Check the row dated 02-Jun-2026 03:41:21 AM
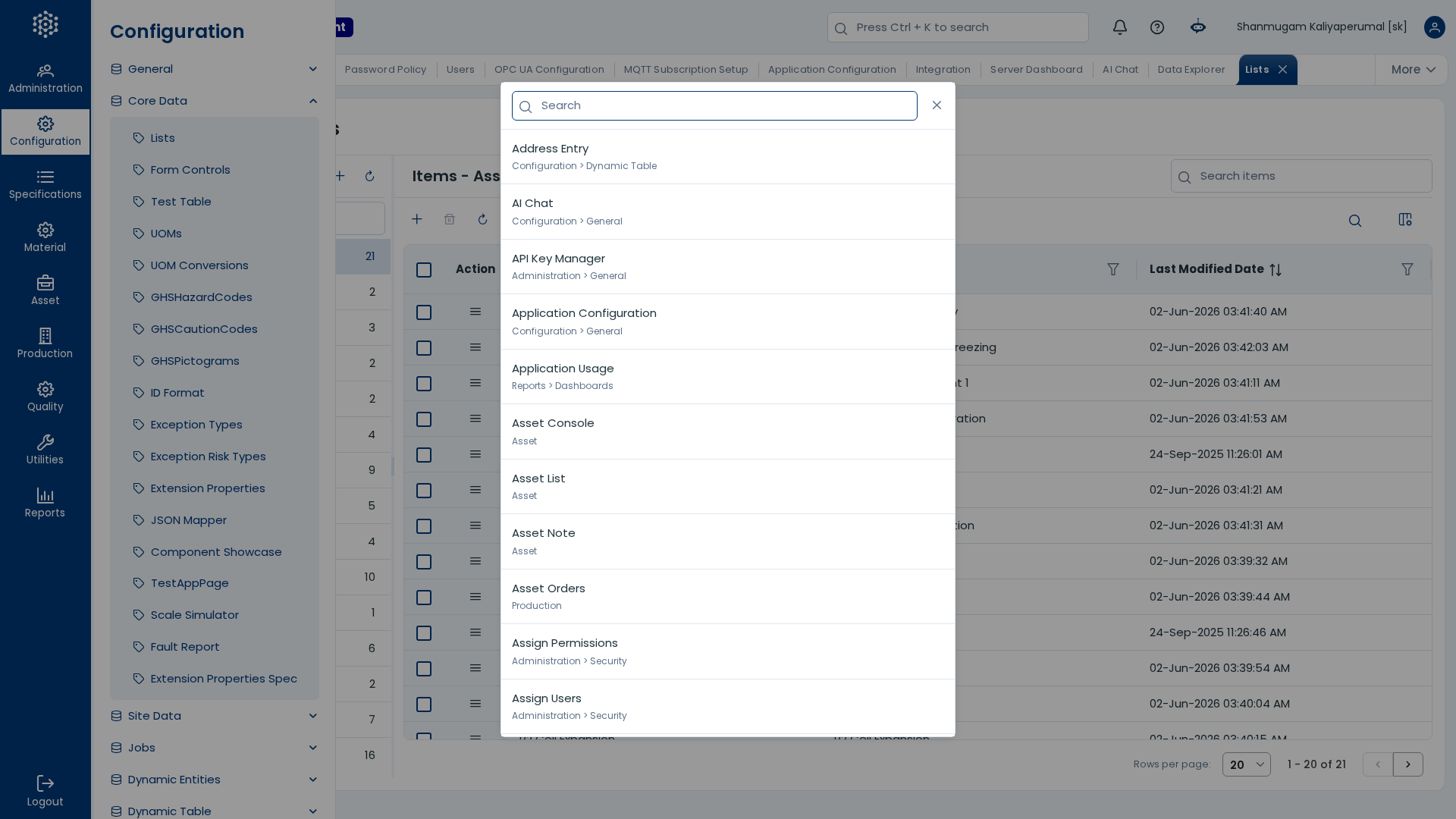This screenshot has width=1456, height=819. (424, 491)
